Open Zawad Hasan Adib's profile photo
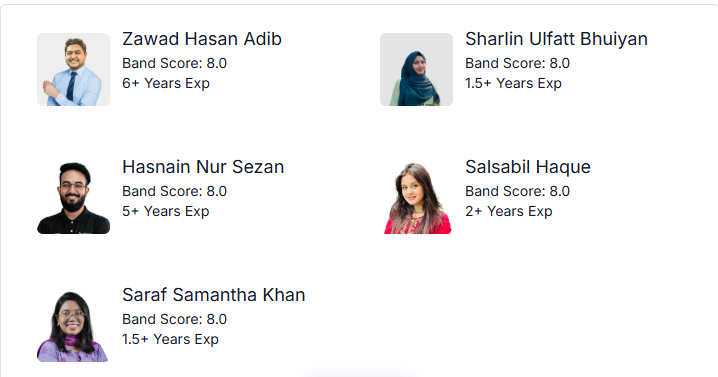 tap(73, 69)
